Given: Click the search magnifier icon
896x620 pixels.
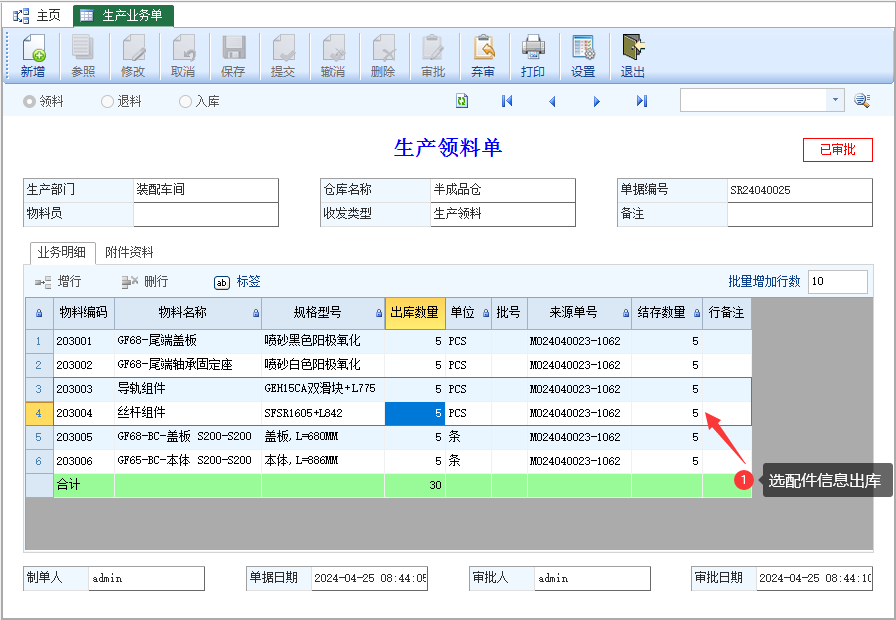Looking at the screenshot, I should point(862,101).
